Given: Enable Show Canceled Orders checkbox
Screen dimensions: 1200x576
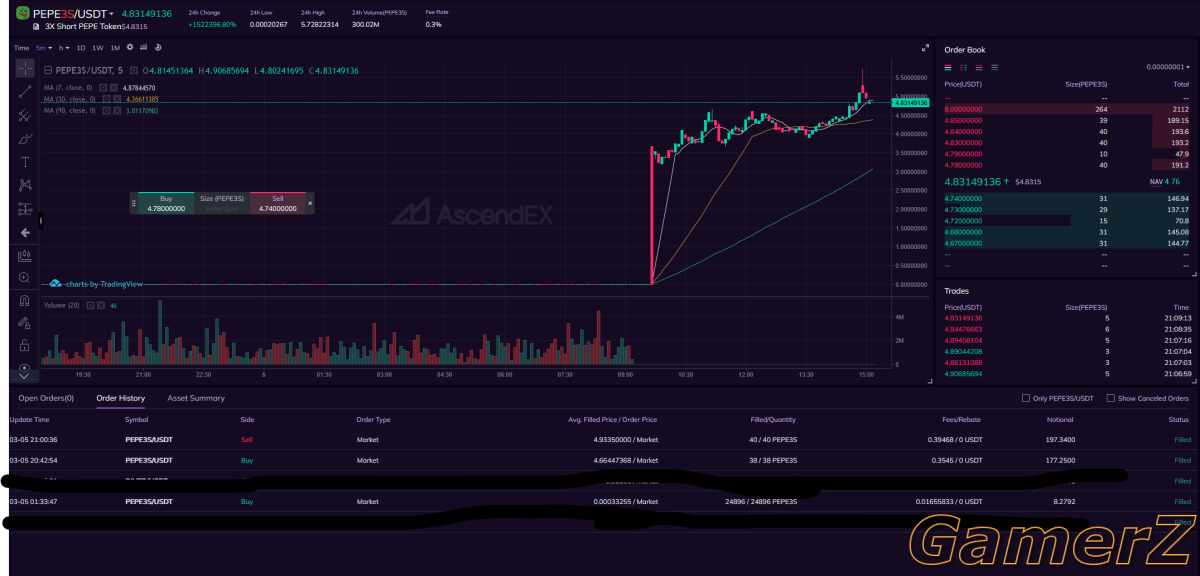Looking at the screenshot, I should (1109, 398).
